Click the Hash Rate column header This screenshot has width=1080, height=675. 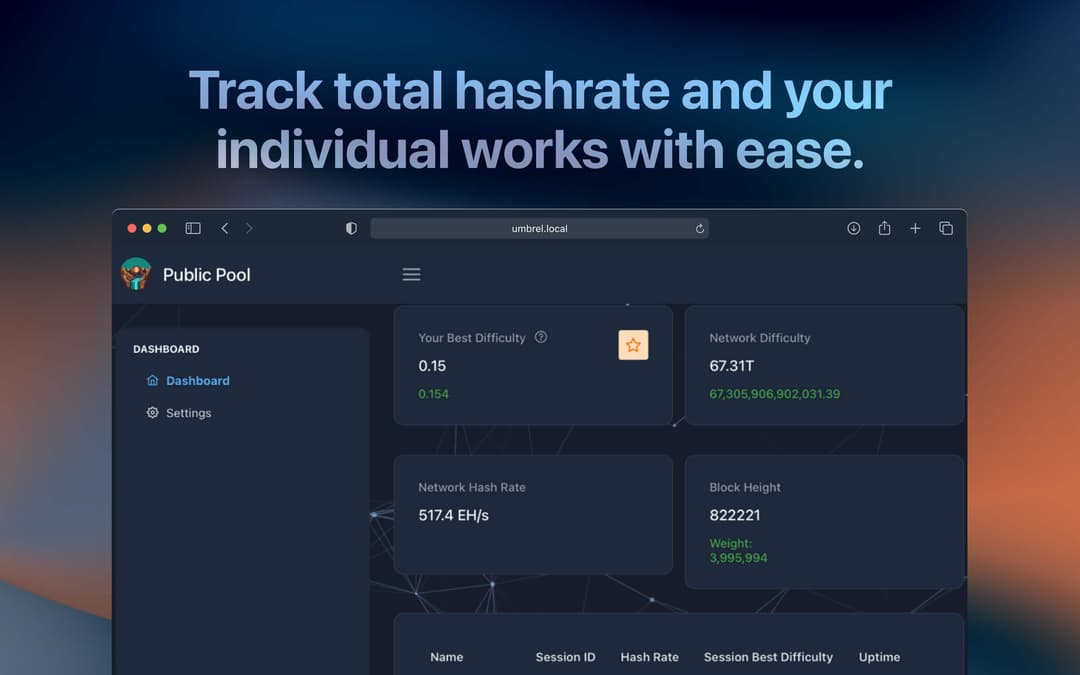649,657
